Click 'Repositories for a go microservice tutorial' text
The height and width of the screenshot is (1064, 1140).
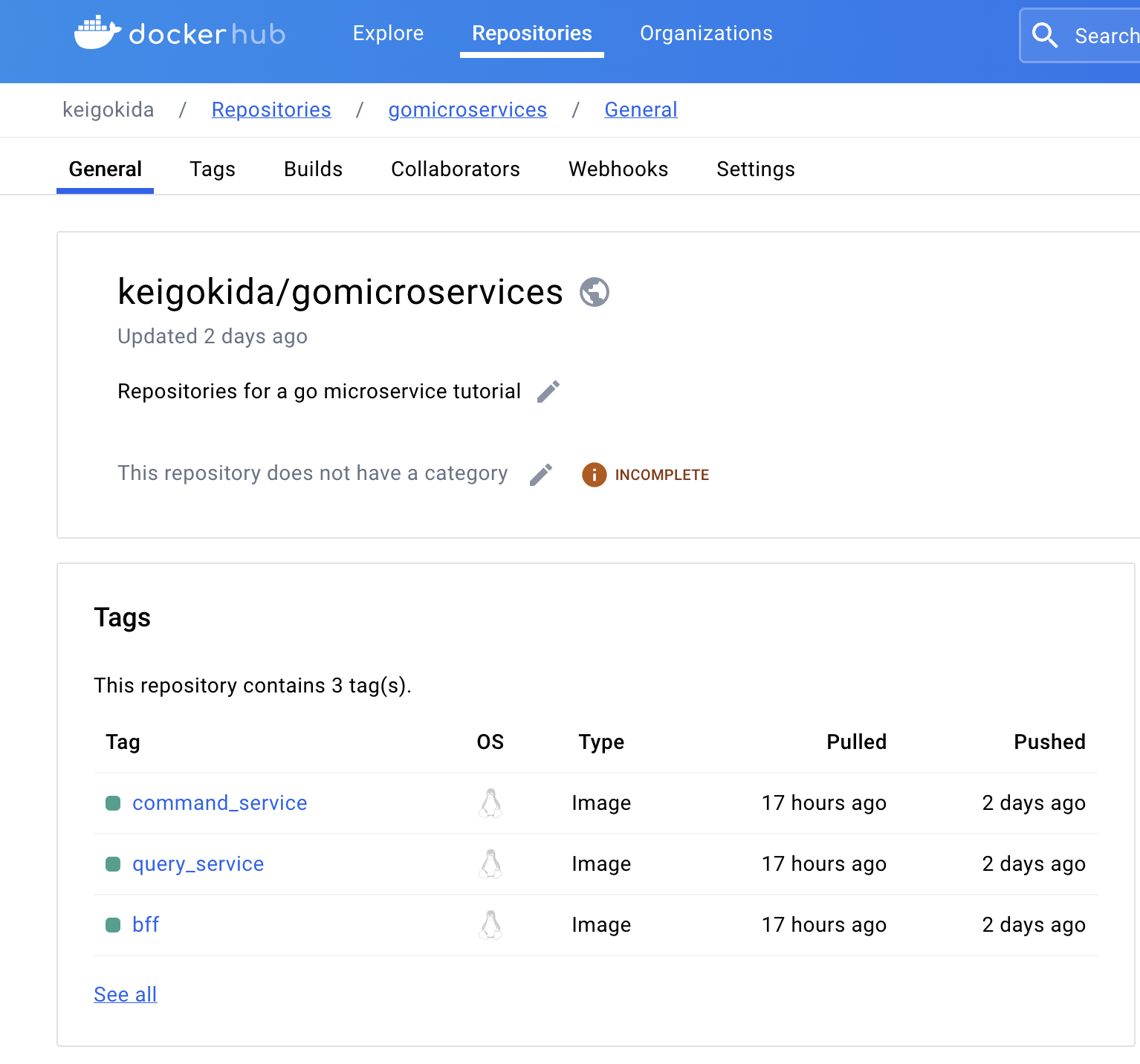point(320,392)
